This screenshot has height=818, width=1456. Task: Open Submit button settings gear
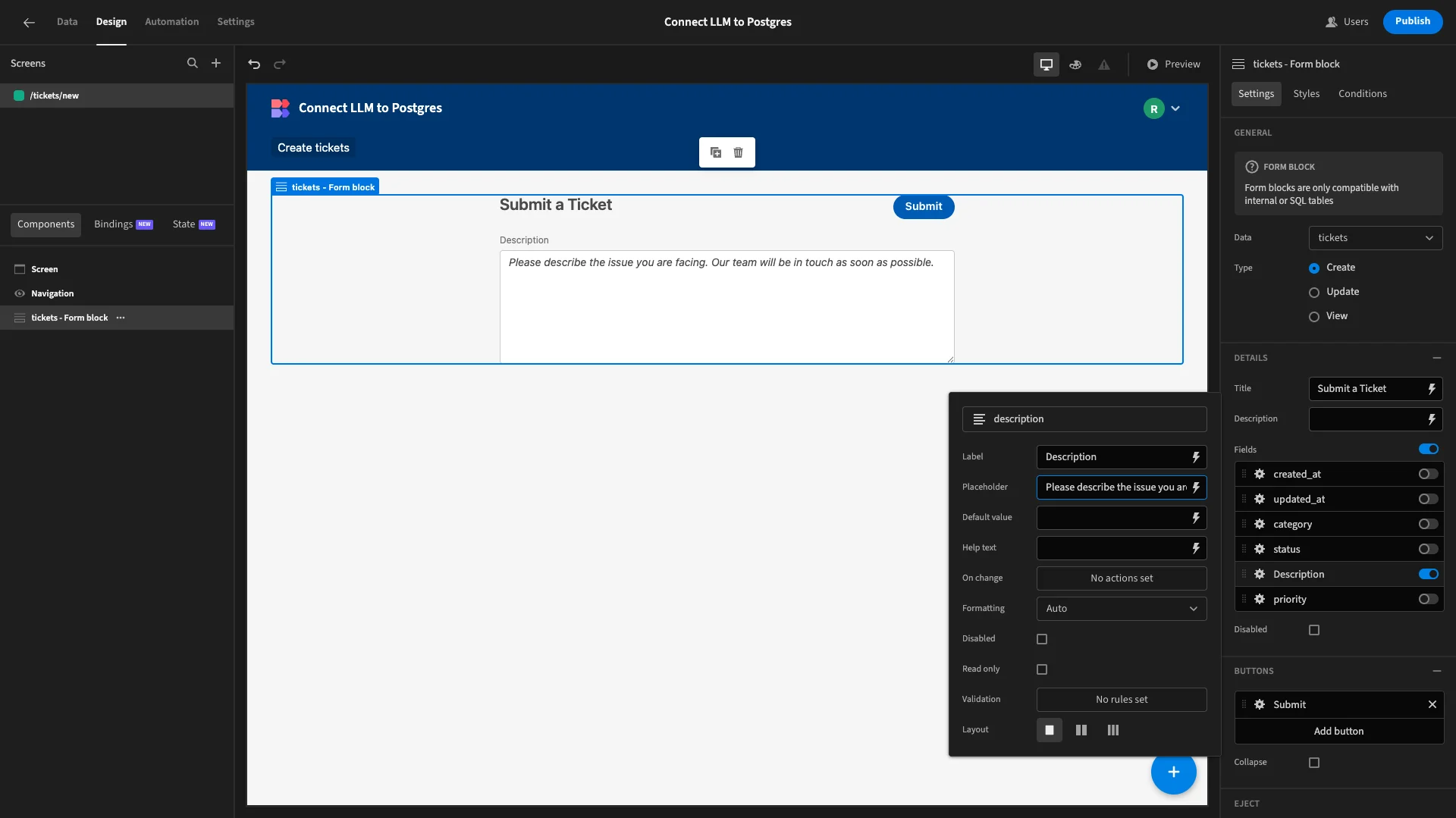pyautogui.click(x=1260, y=704)
